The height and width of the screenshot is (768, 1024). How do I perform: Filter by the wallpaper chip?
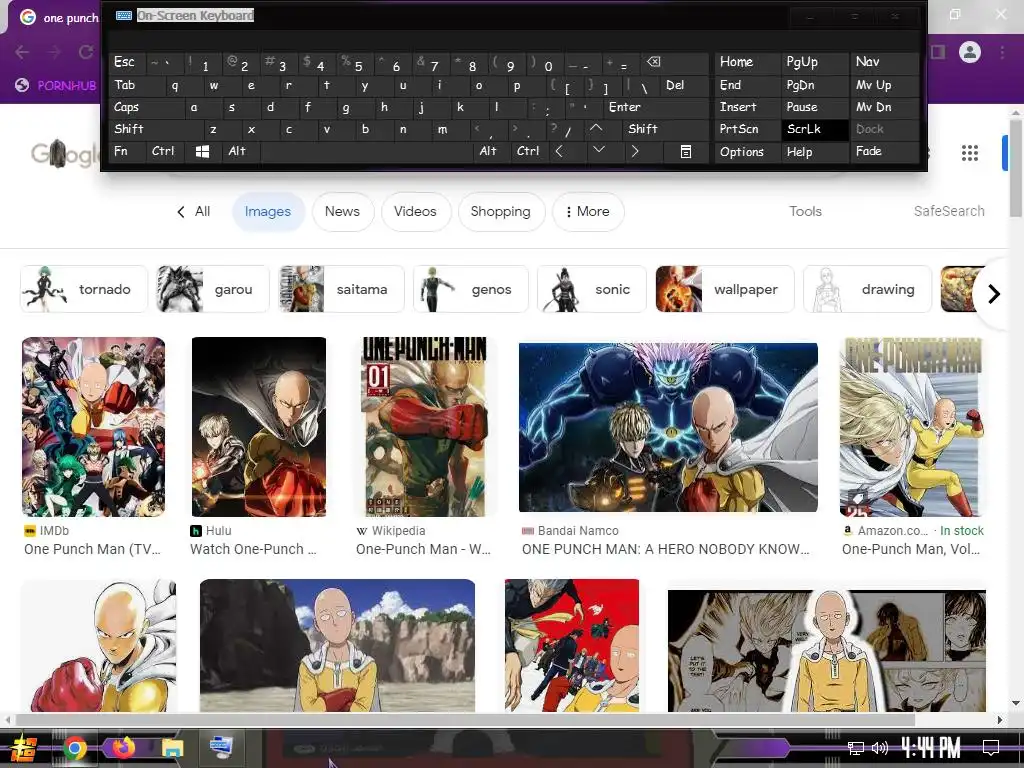point(724,289)
